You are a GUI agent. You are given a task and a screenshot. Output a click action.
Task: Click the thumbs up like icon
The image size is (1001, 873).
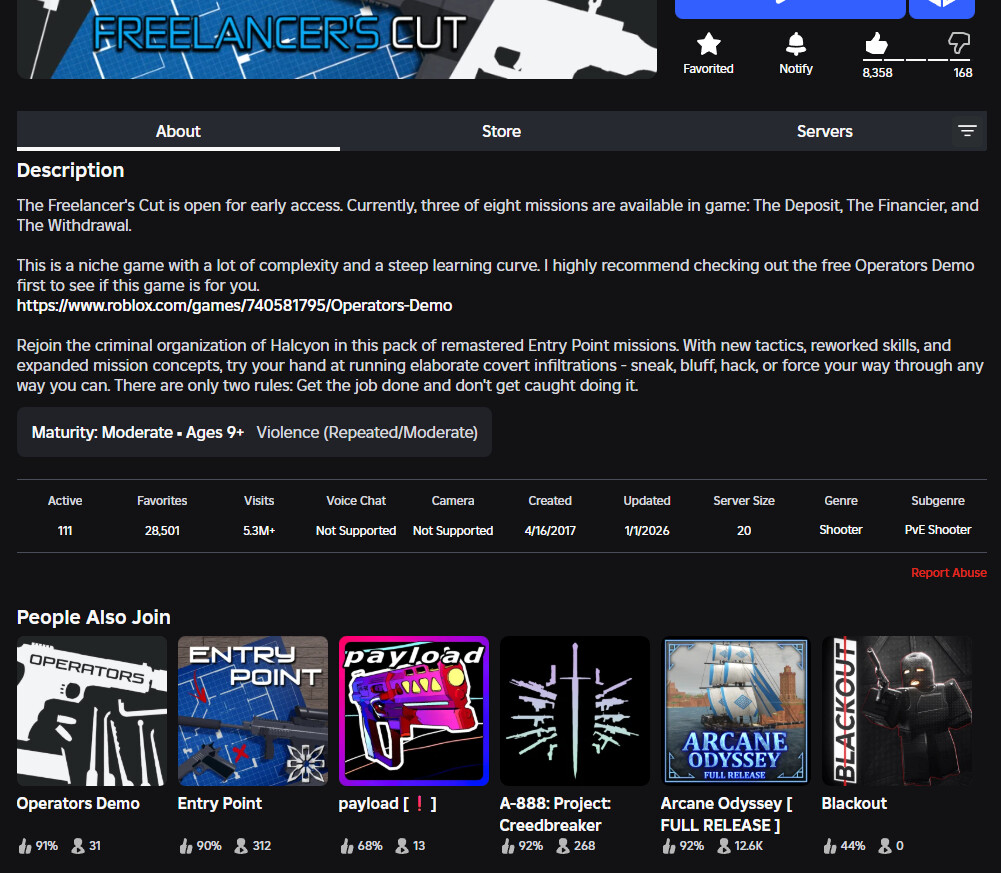click(x=876, y=43)
